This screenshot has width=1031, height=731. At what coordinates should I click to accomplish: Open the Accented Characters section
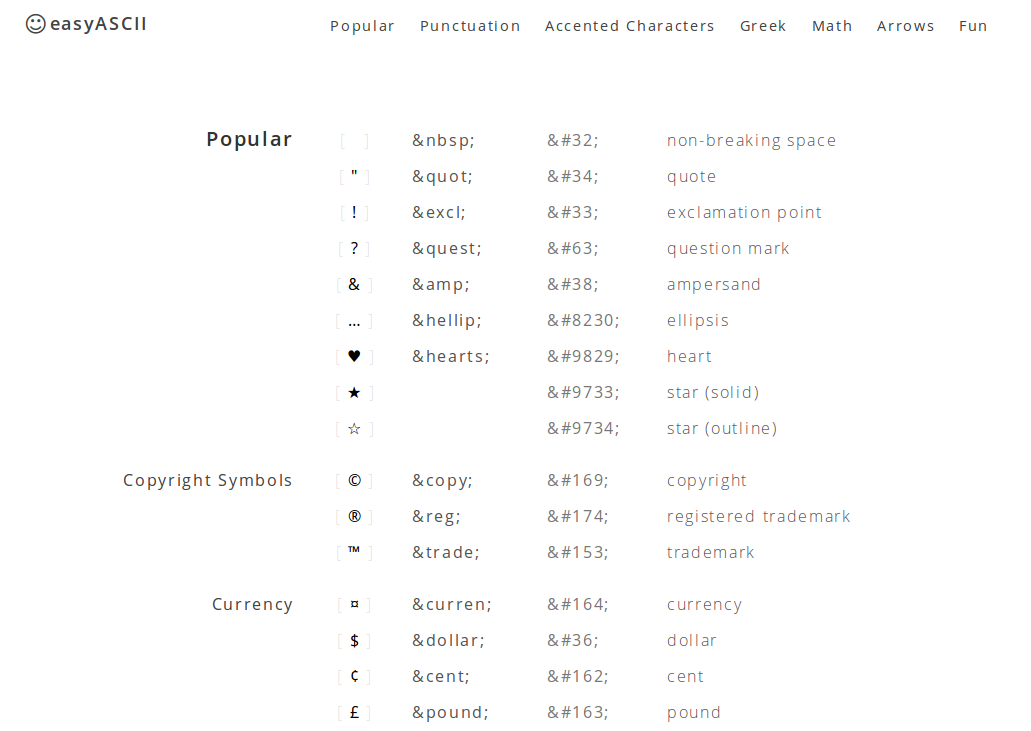tap(629, 26)
